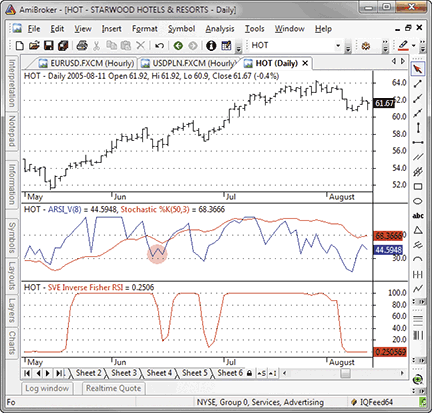The width and height of the screenshot is (432, 413).
Task: Expand toolbar options chevron after Notepad icon
Action: [x=238, y=47]
